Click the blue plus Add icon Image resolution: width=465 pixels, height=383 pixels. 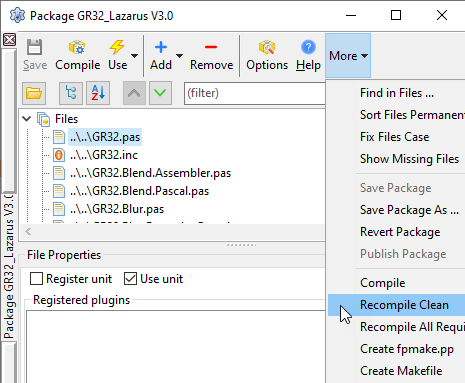[161, 47]
